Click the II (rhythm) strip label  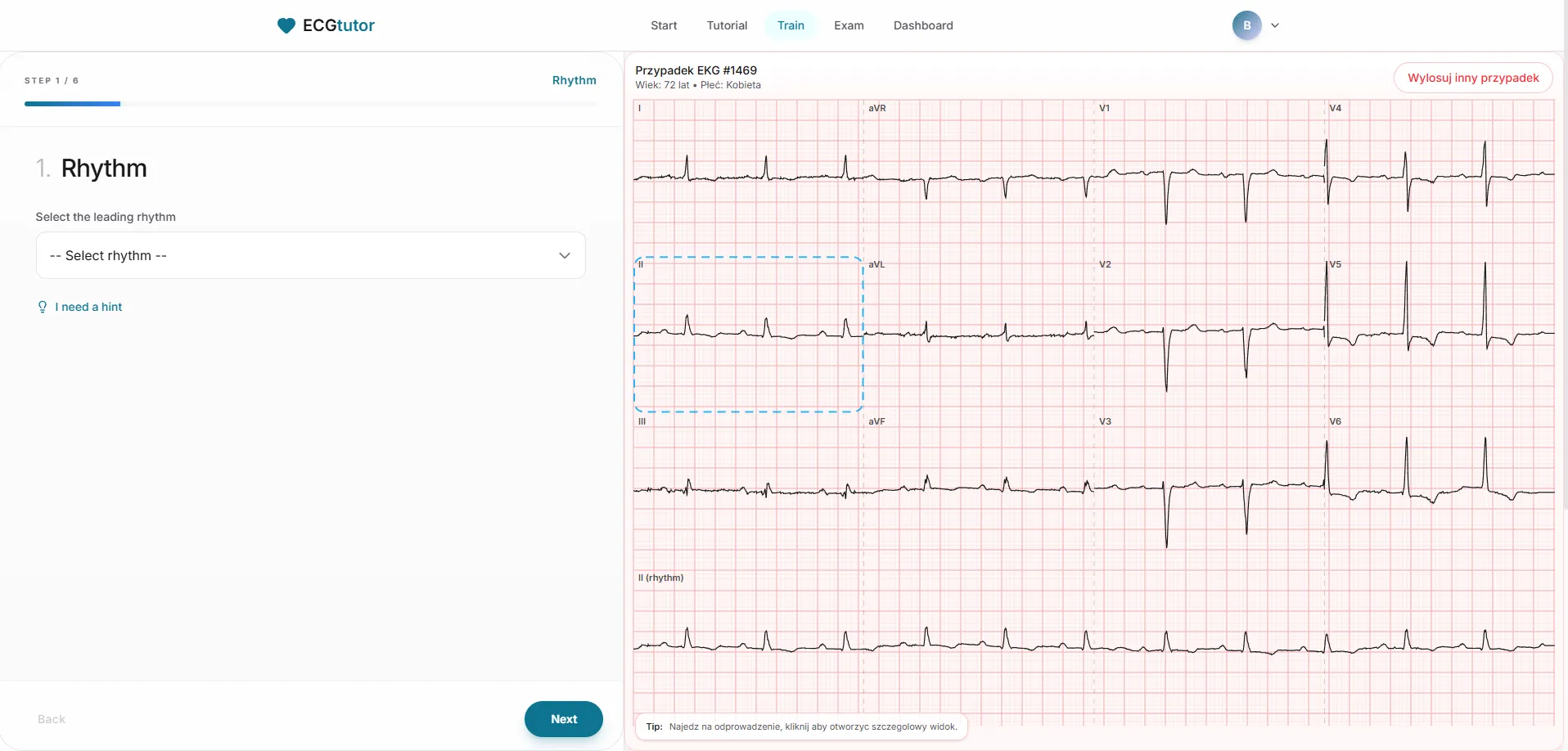[x=660, y=578]
